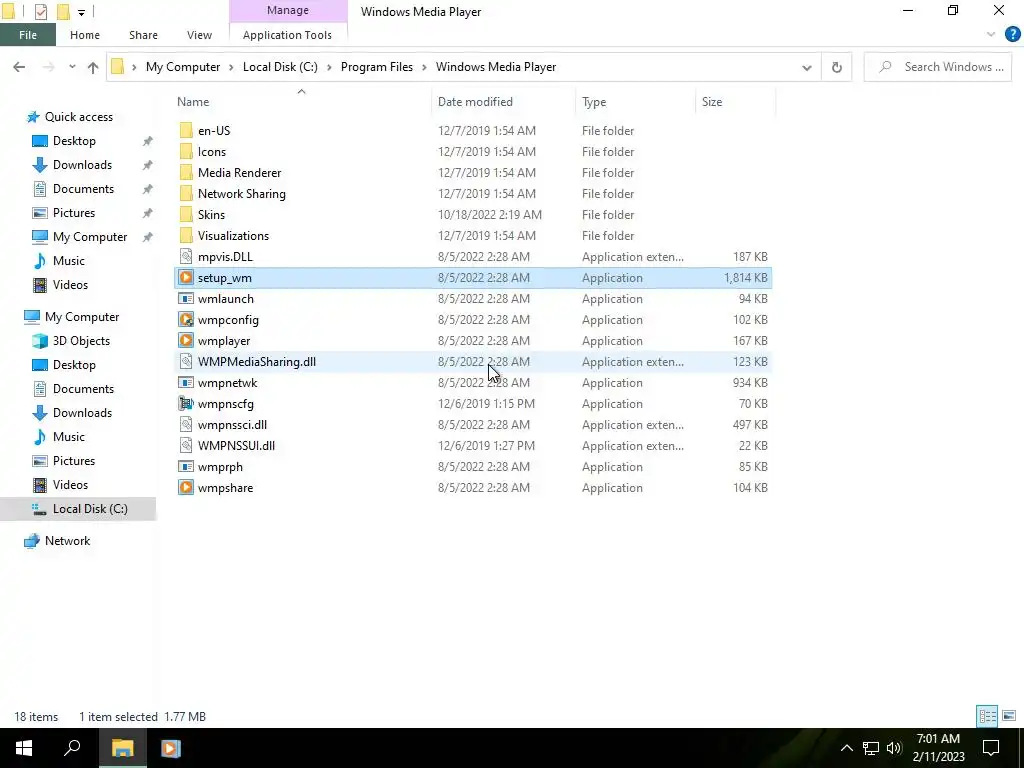Select the en-US folder icon
The image size is (1024, 768).
coord(186,131)
